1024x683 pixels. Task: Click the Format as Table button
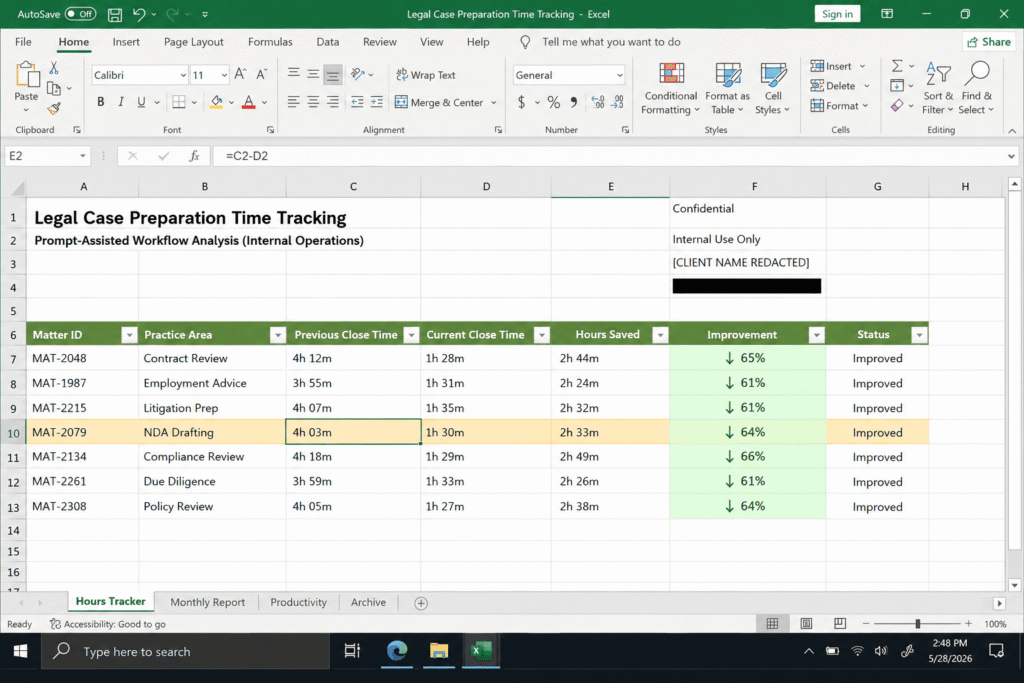[728, 89]
